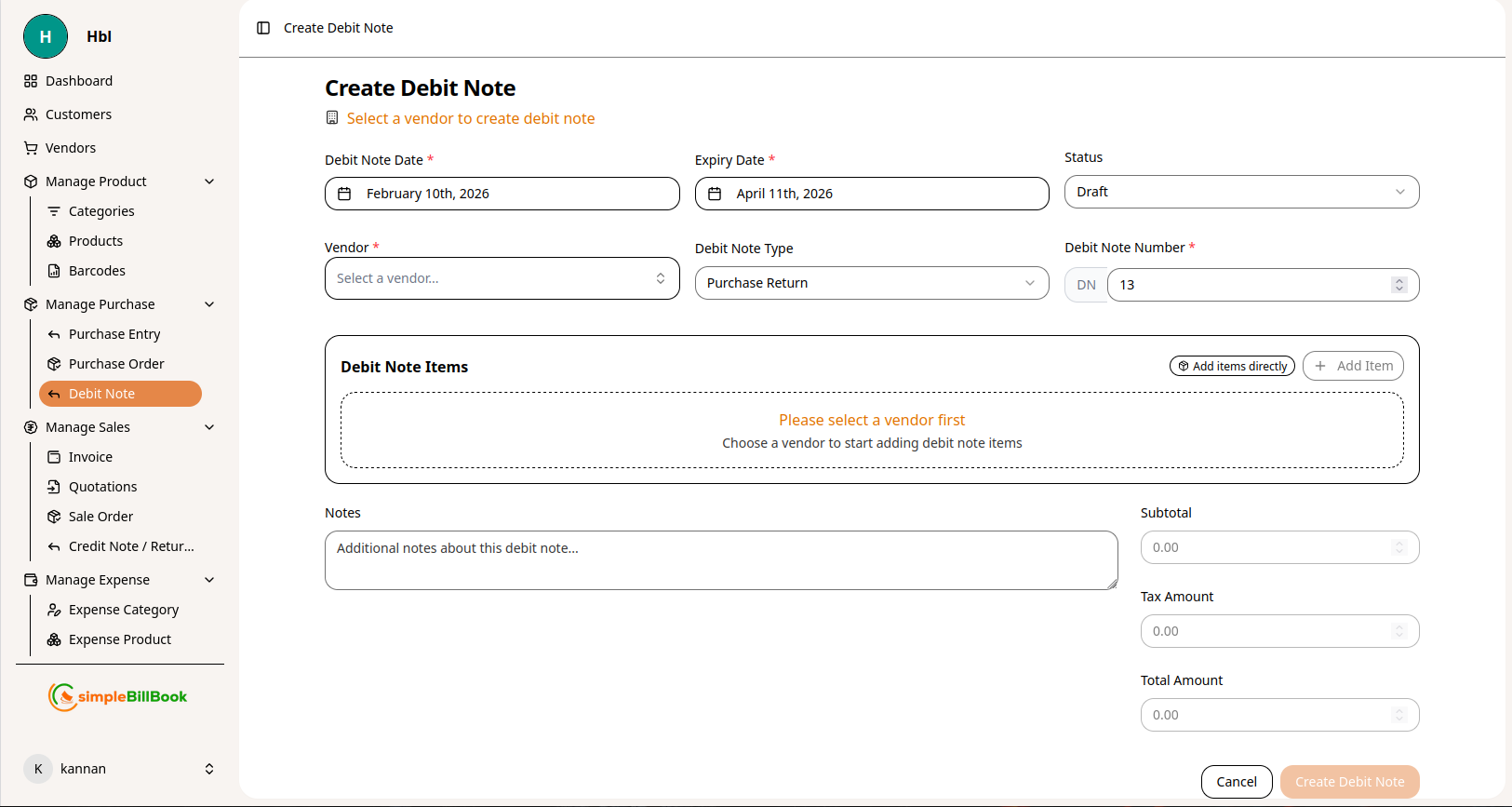This screenshot has height=807, width=1512.
Task: Click the Vendors cart icon
Action: (31, 148)
